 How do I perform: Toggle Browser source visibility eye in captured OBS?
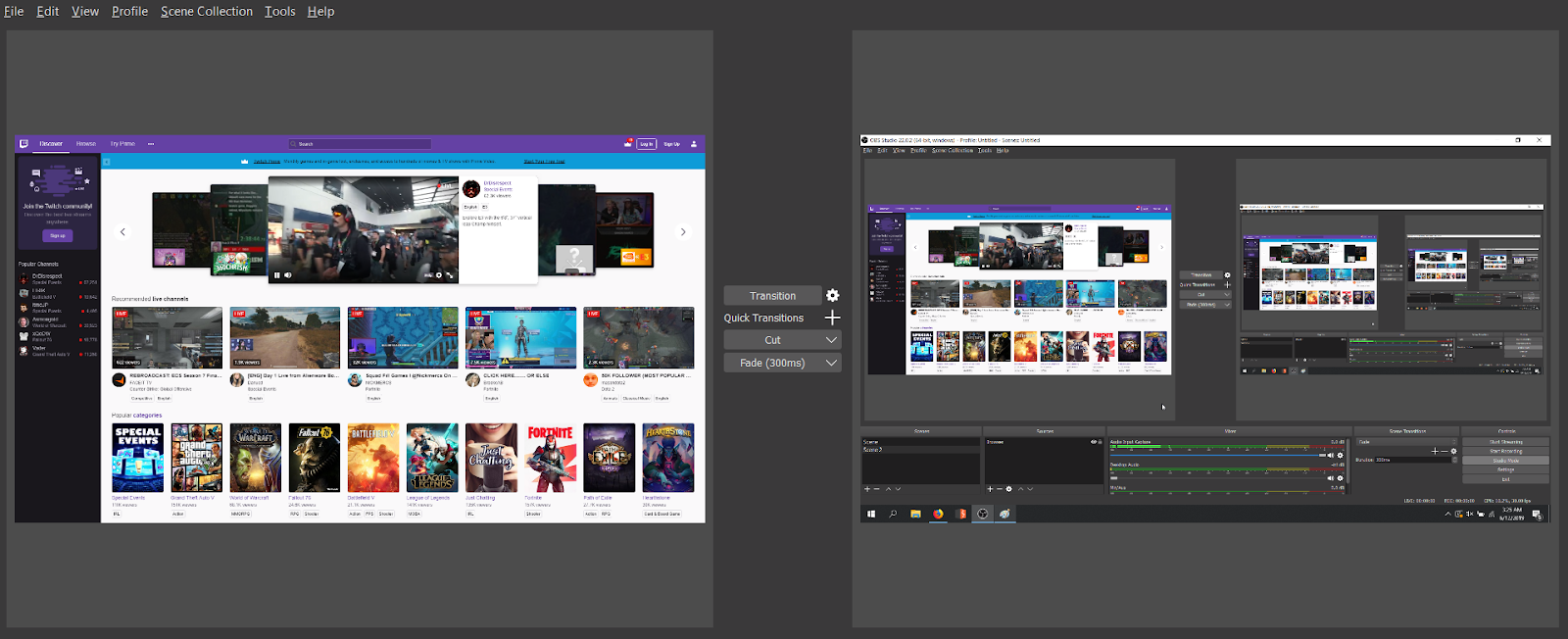tap(1094, 442)
